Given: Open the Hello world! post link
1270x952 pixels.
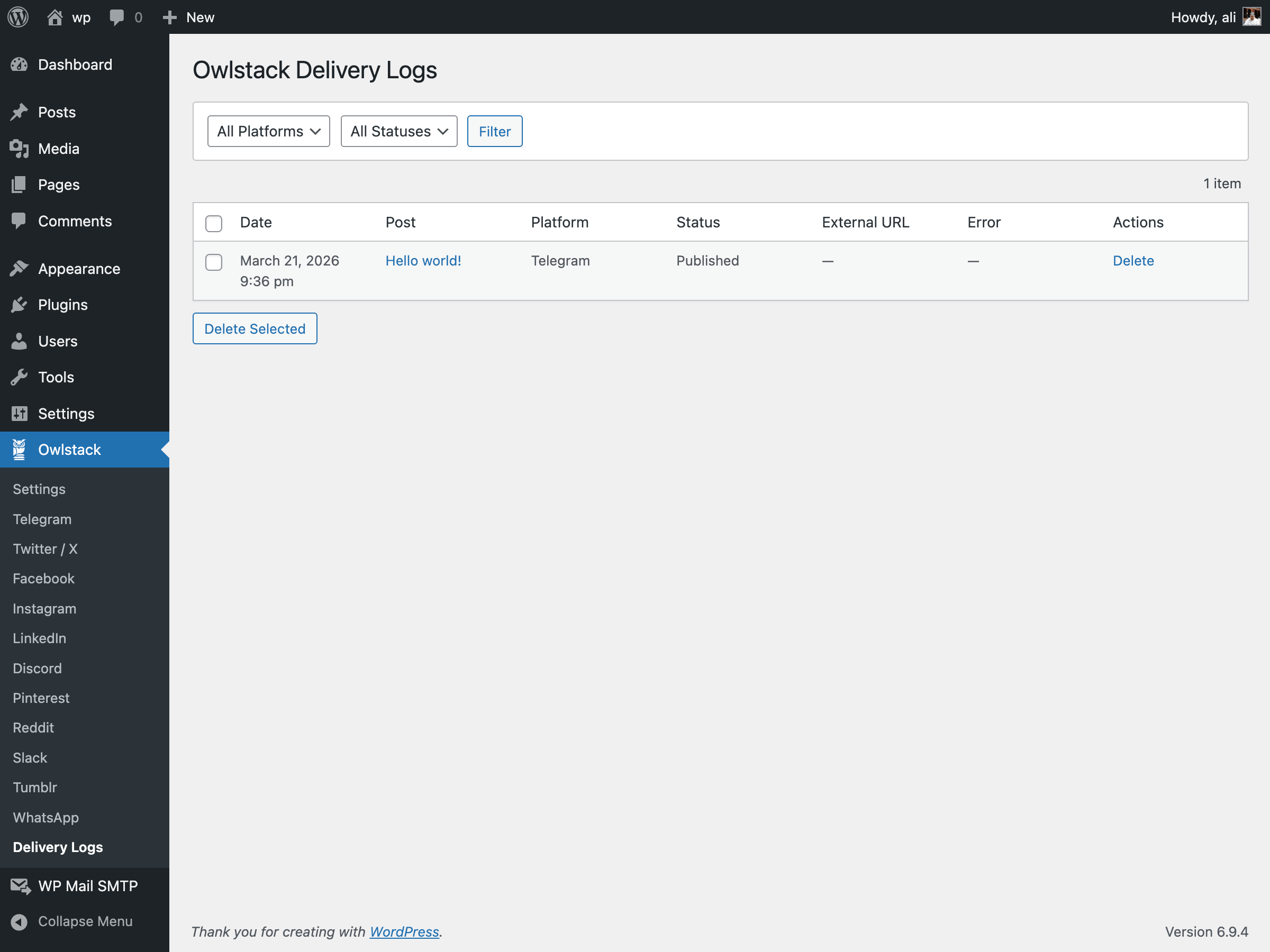Looking at the screenshot, I should click(x=423, y=261).
